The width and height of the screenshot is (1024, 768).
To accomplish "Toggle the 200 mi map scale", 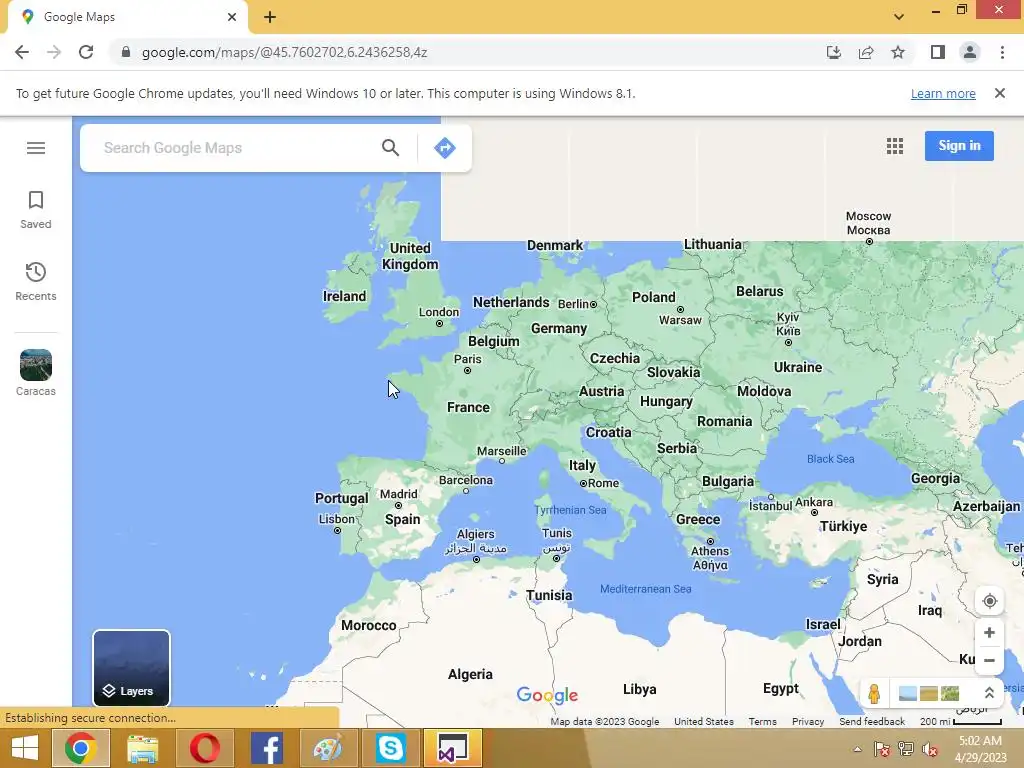I will pos(961,722).
